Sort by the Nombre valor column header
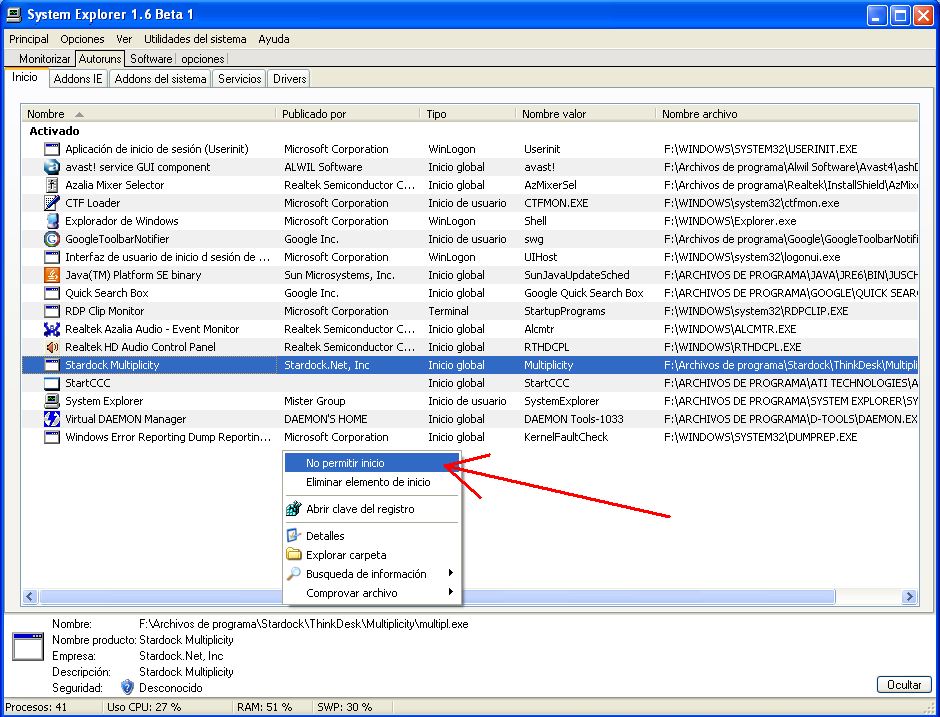The image size is (940, 717). pyautogui.click(x=586, y=114)
